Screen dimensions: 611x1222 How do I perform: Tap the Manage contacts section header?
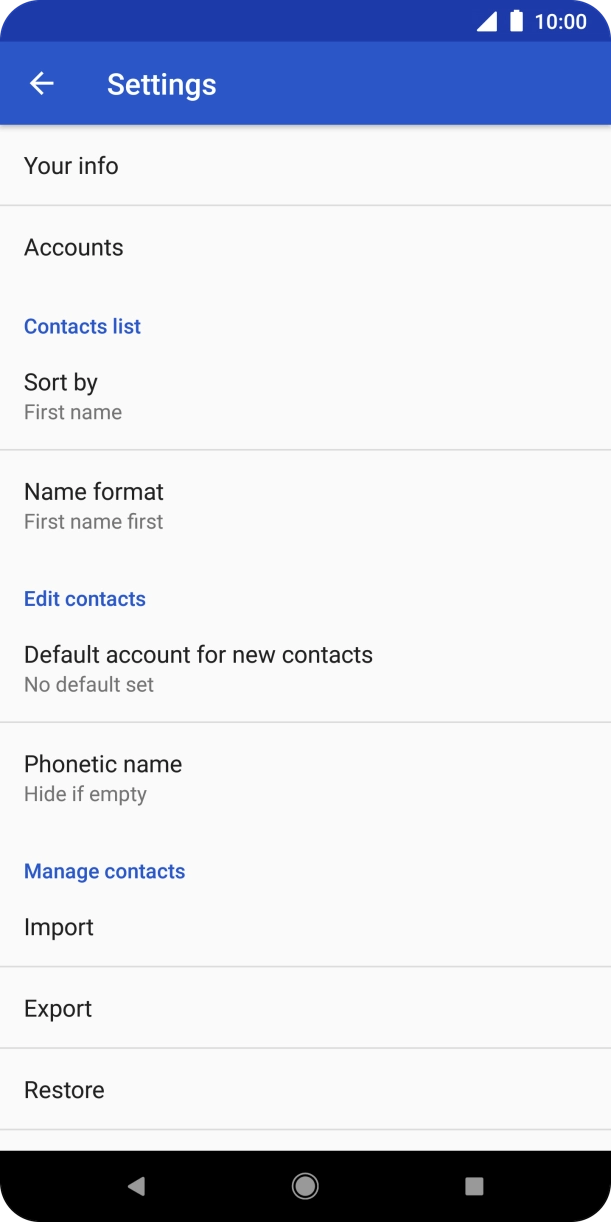(104, 871)
